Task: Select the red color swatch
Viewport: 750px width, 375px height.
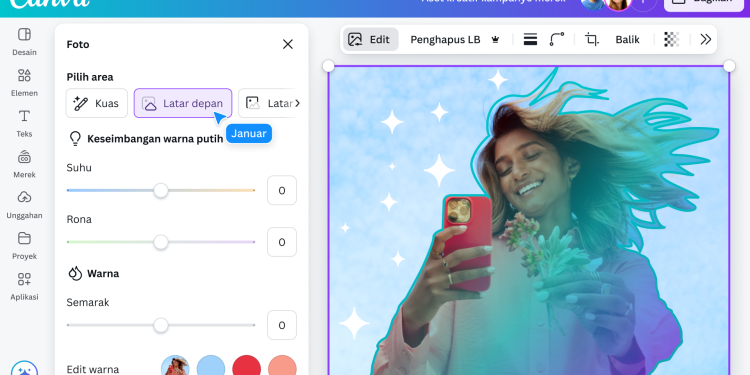Action: [x=246, y=367]
